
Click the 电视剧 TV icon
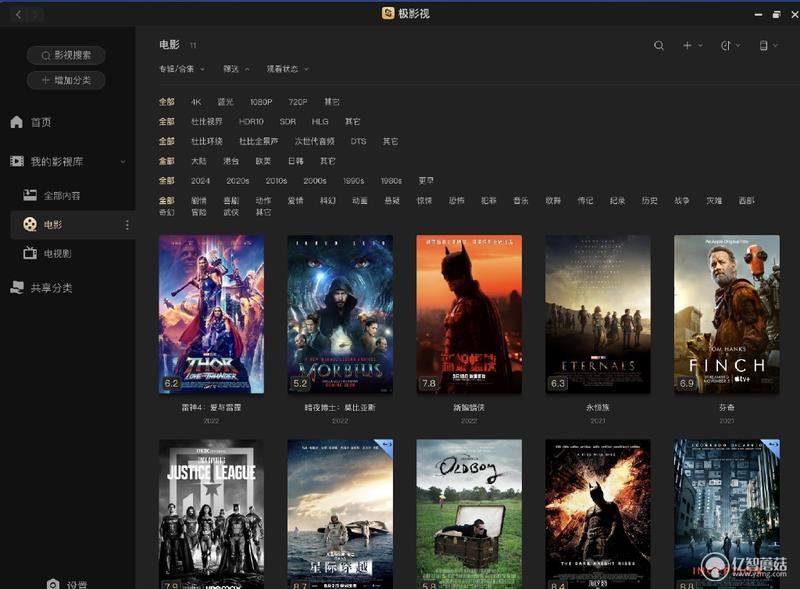point(30,253)
